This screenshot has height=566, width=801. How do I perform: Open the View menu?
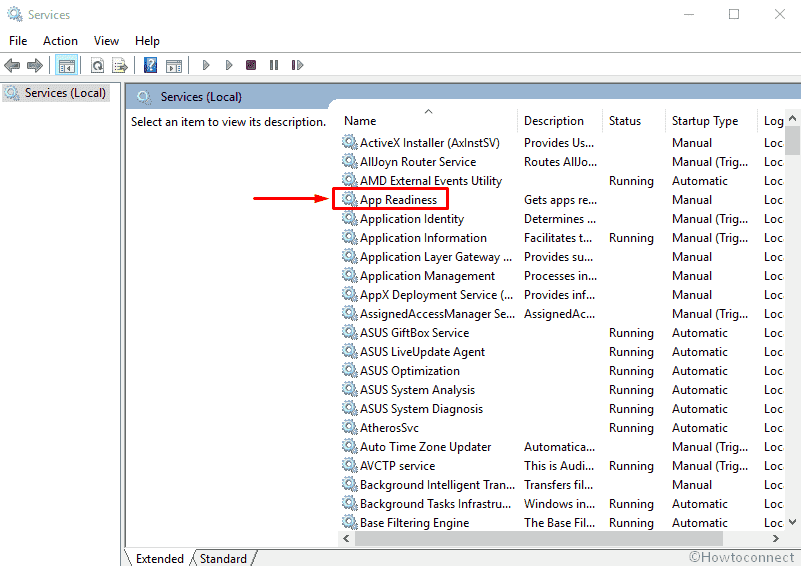pos(106,41)
